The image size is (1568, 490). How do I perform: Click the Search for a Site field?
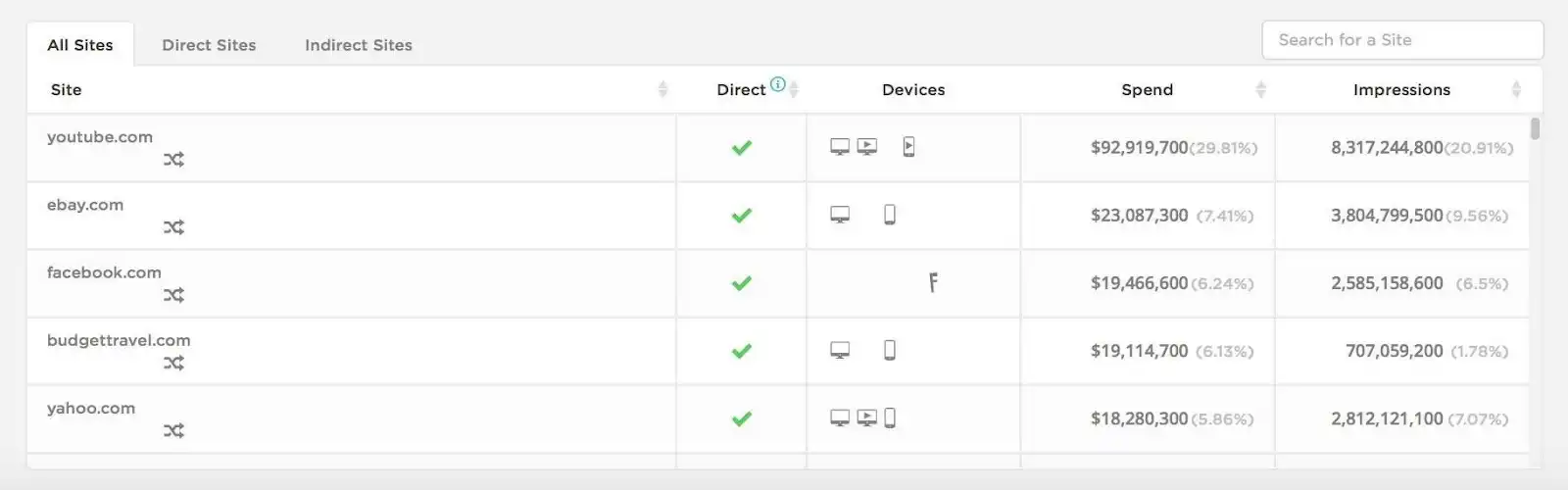click(x=1402, y=40)
